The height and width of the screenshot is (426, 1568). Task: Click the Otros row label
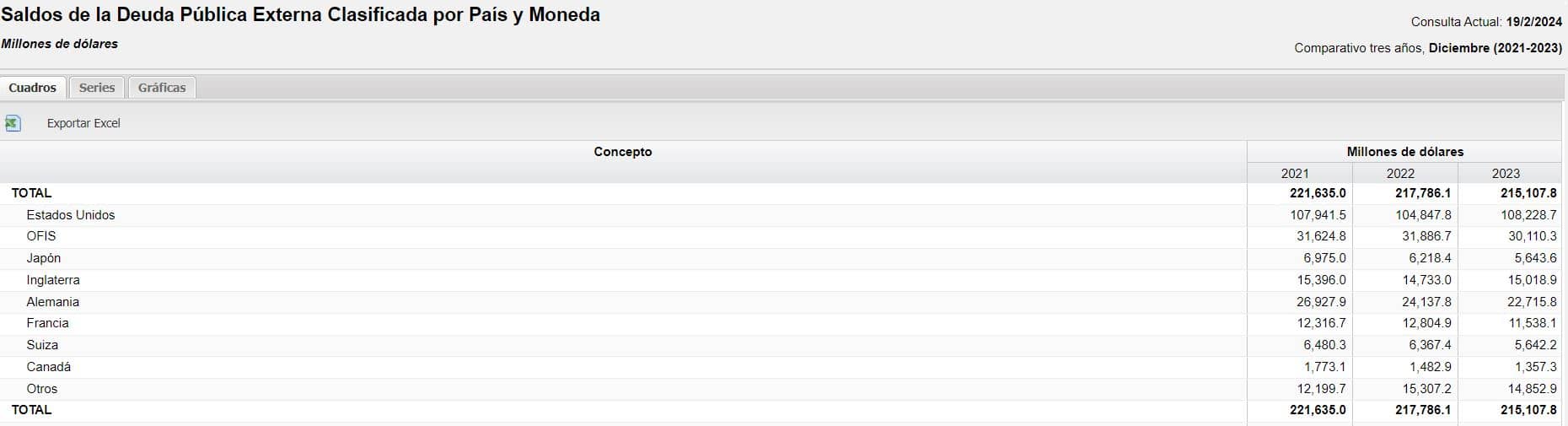click(x=42, y=389)
